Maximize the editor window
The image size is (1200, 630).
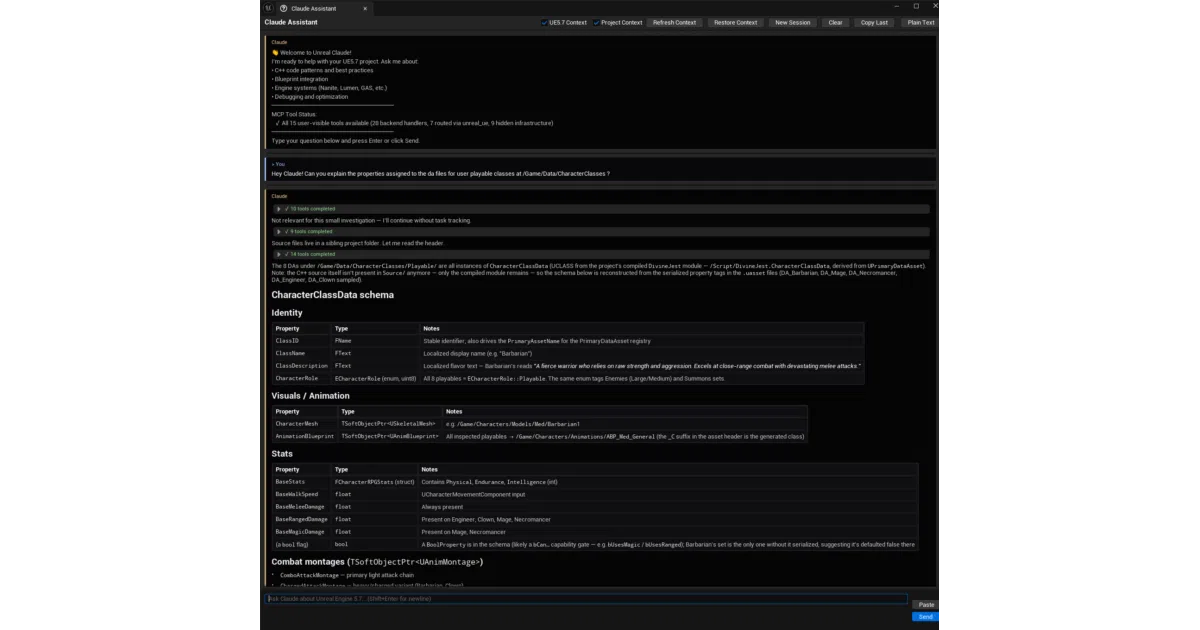916,6
